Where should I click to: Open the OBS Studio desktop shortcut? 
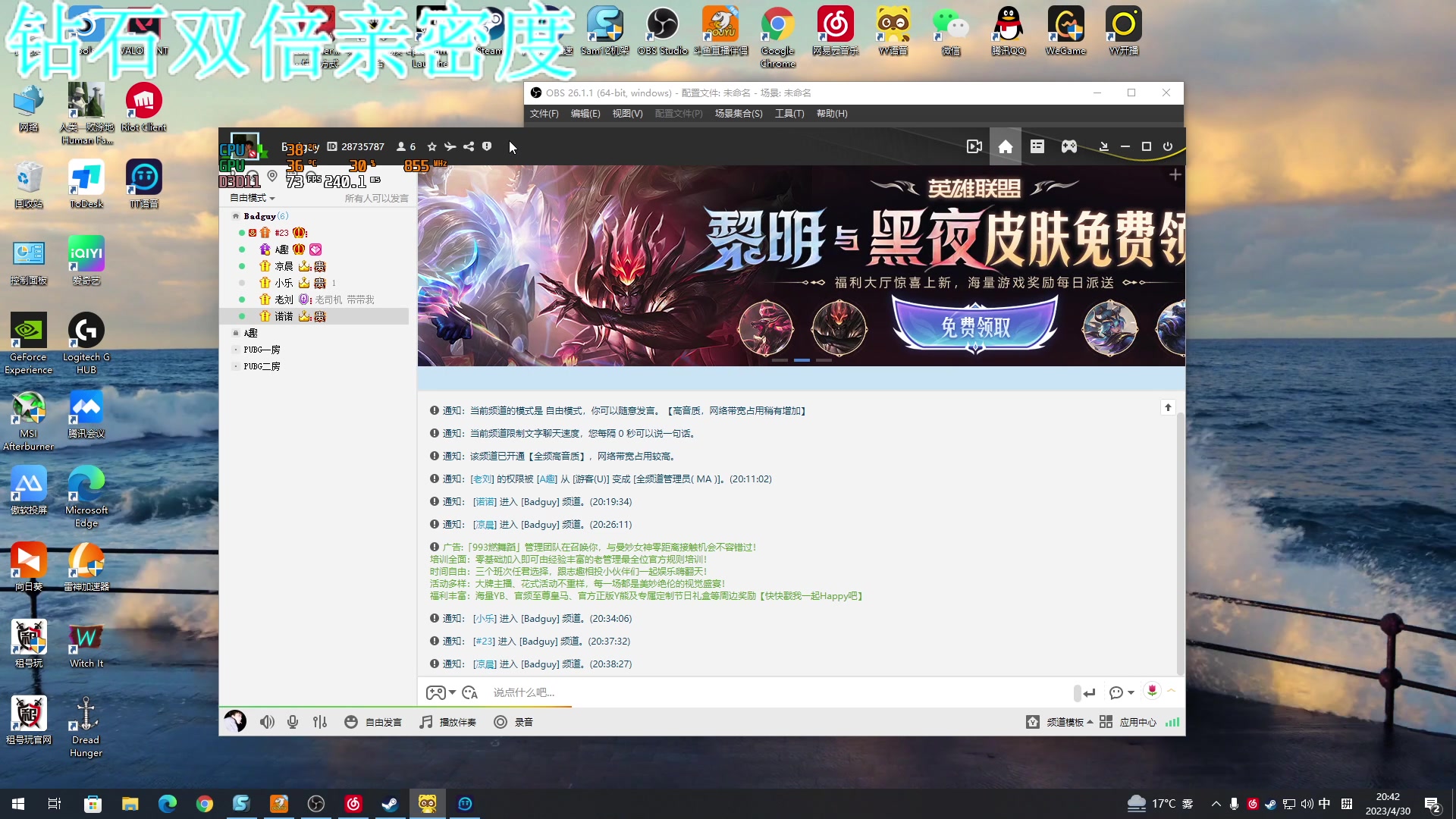662,31
